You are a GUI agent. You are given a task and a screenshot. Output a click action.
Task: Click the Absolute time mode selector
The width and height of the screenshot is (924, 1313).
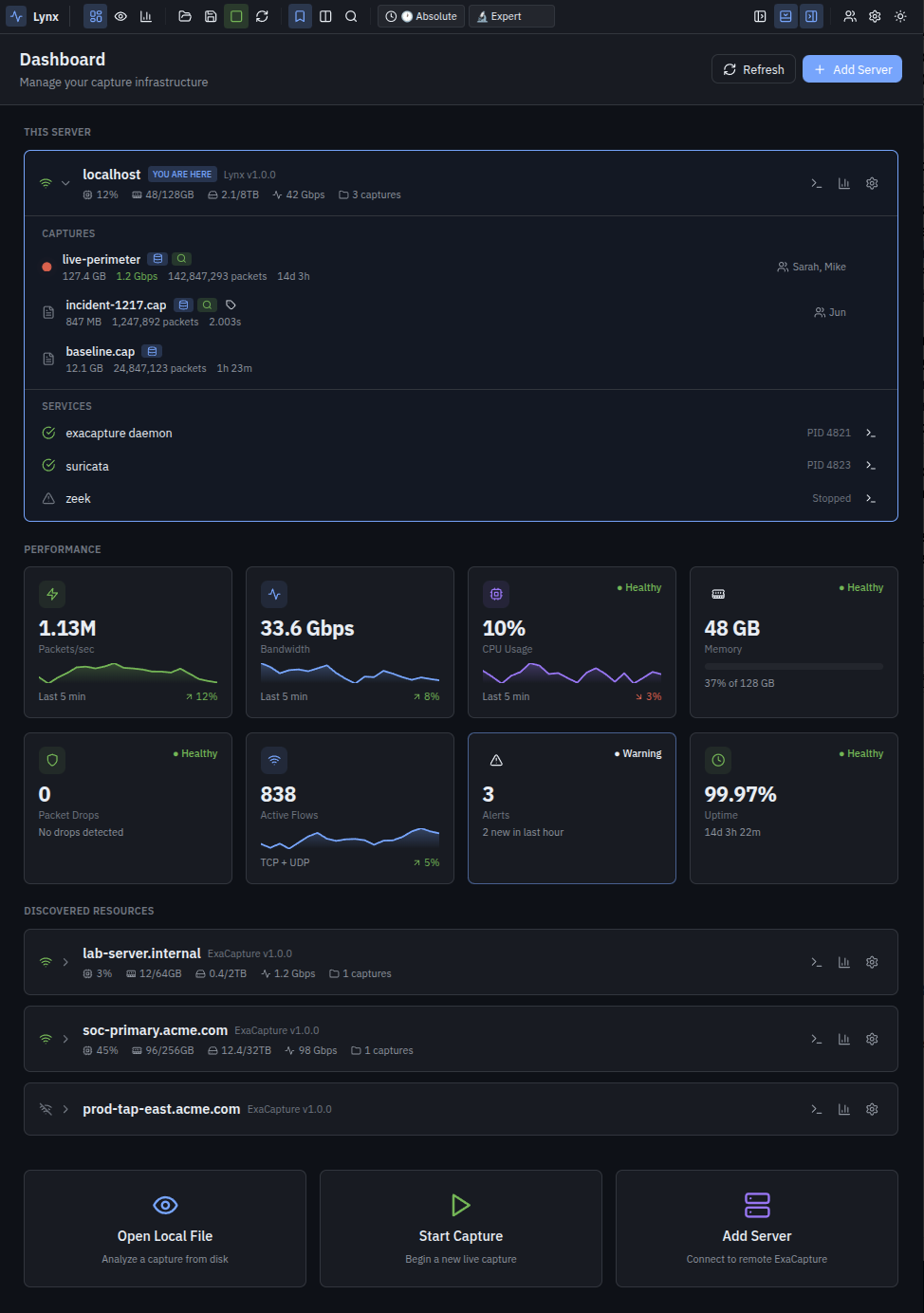[420, 16]
